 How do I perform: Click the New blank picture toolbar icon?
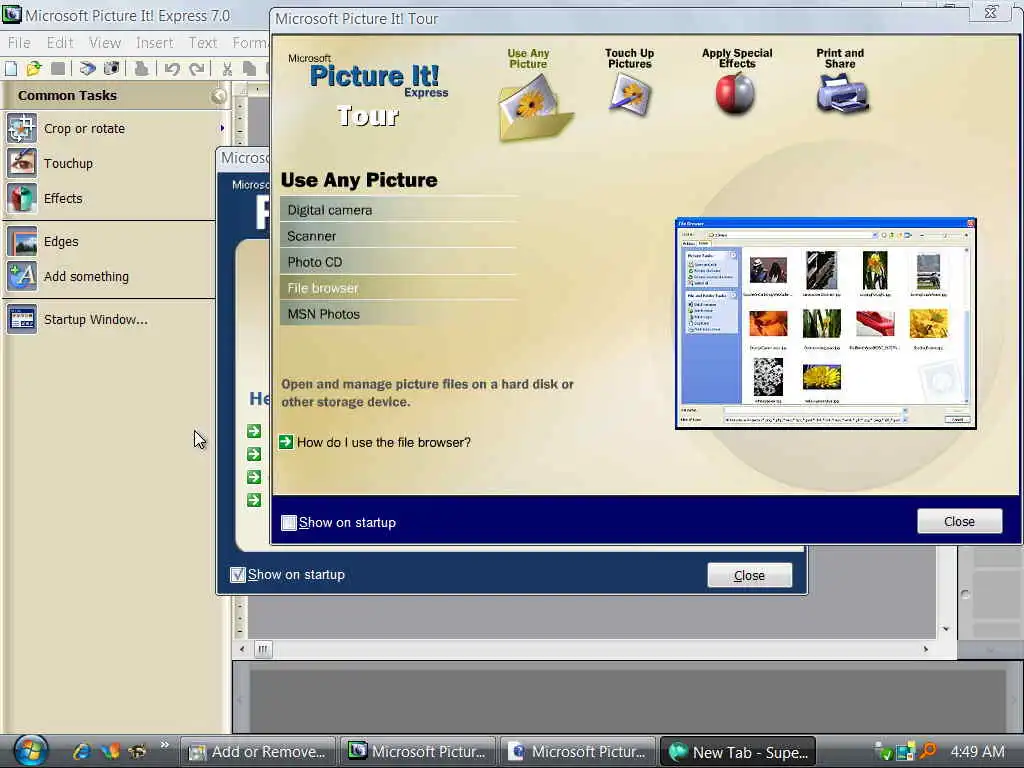(x=11, y=69)
